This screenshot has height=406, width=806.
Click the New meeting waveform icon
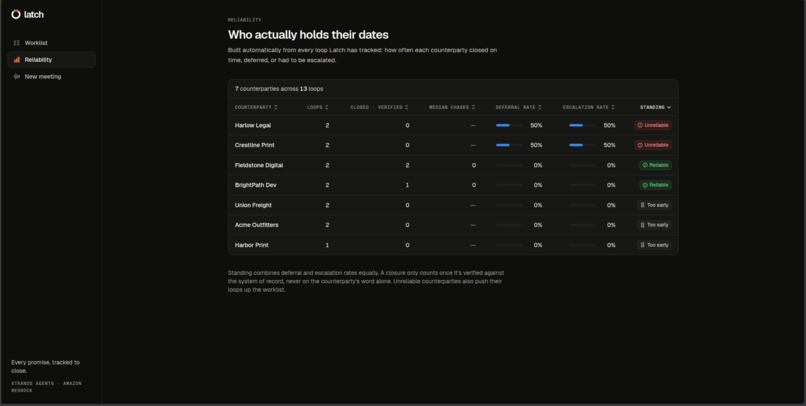[x=16, y=77]
